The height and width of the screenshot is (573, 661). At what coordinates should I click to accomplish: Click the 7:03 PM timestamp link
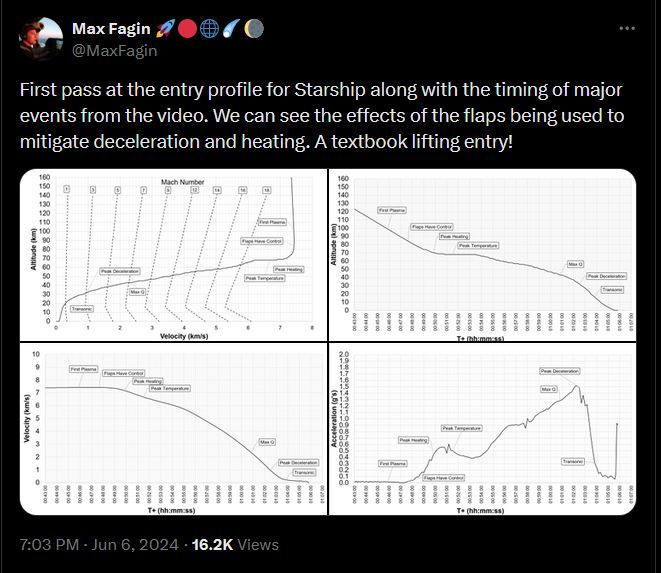(51, 545)
